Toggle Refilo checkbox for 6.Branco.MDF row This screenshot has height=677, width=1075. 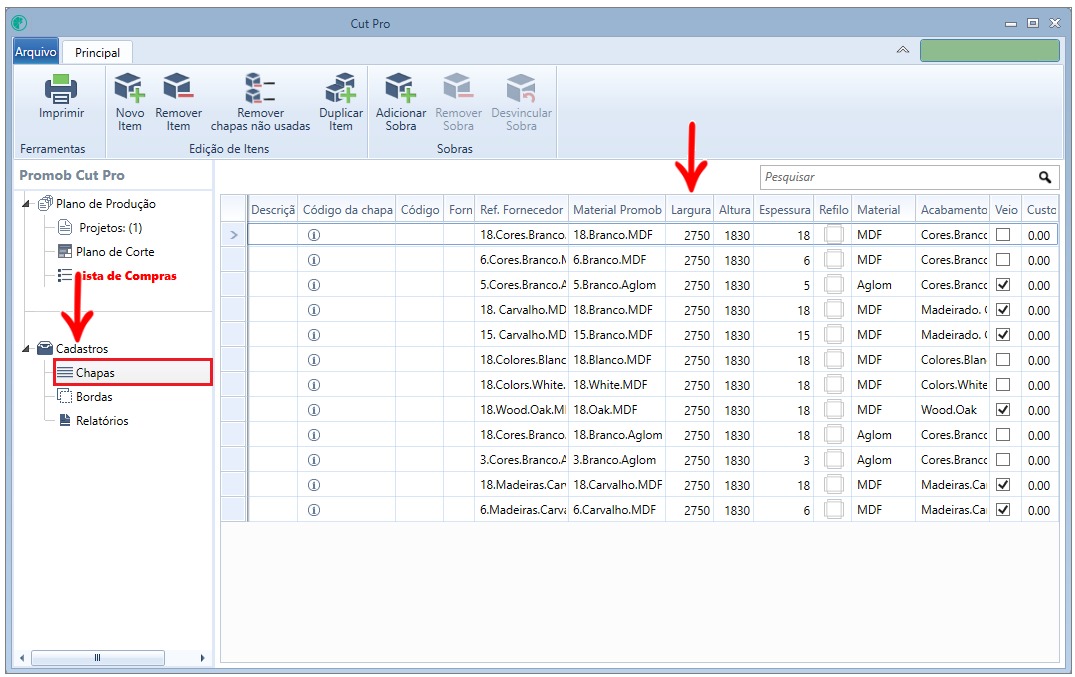tap(834, 260)
